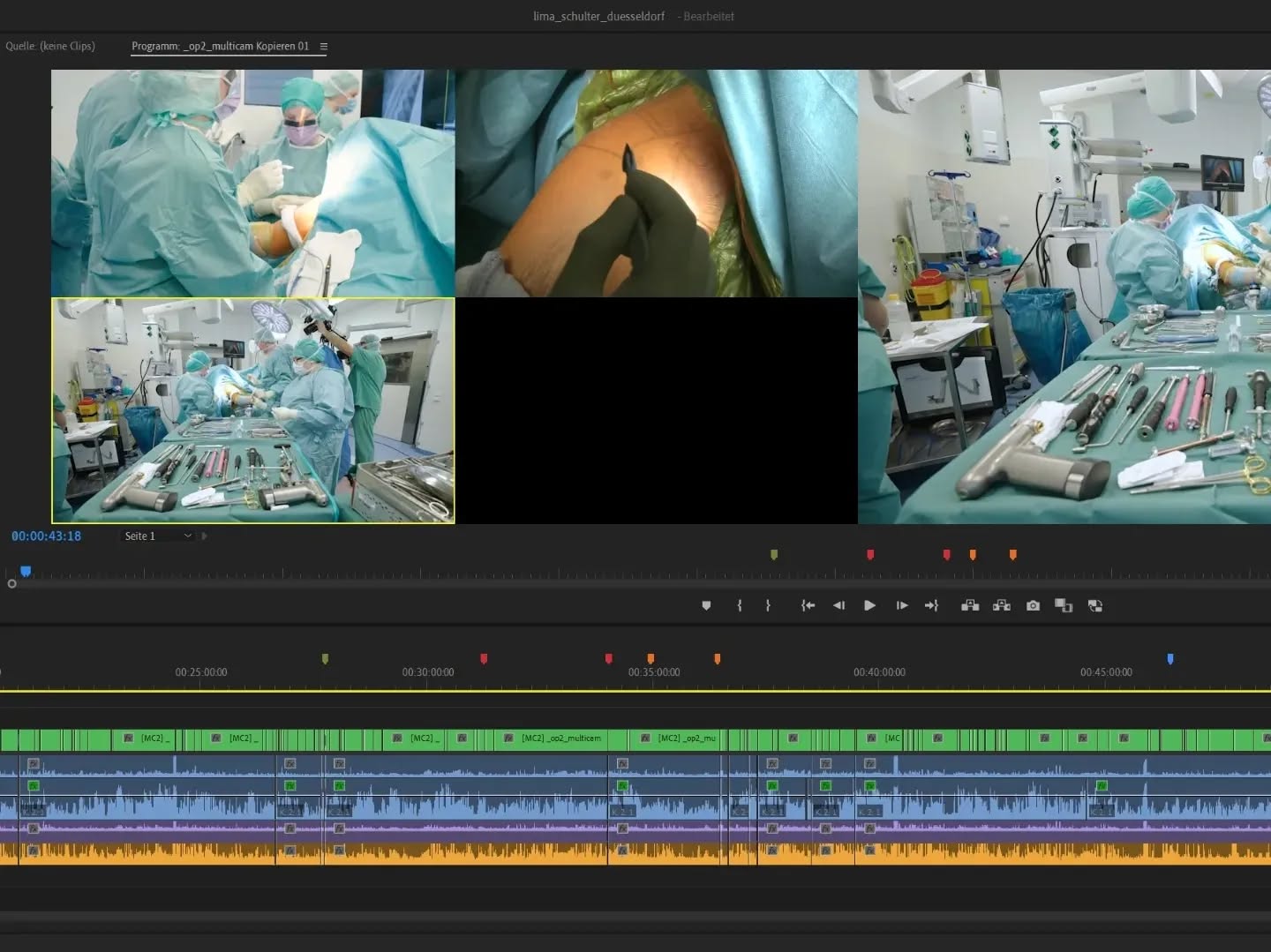The image size is (1271, 952).
Task: Click the 00:35:00:00 mark on the timeline ruler
Action: 654,672
